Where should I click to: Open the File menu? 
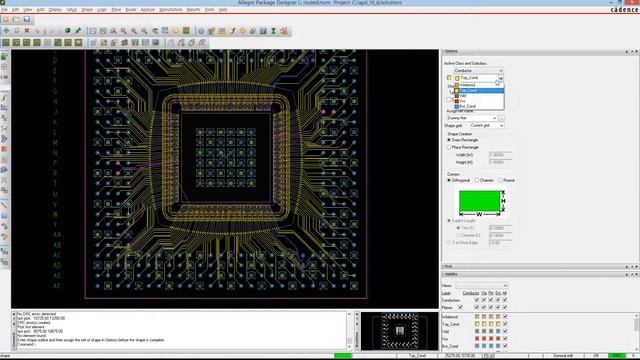point(4,9)
